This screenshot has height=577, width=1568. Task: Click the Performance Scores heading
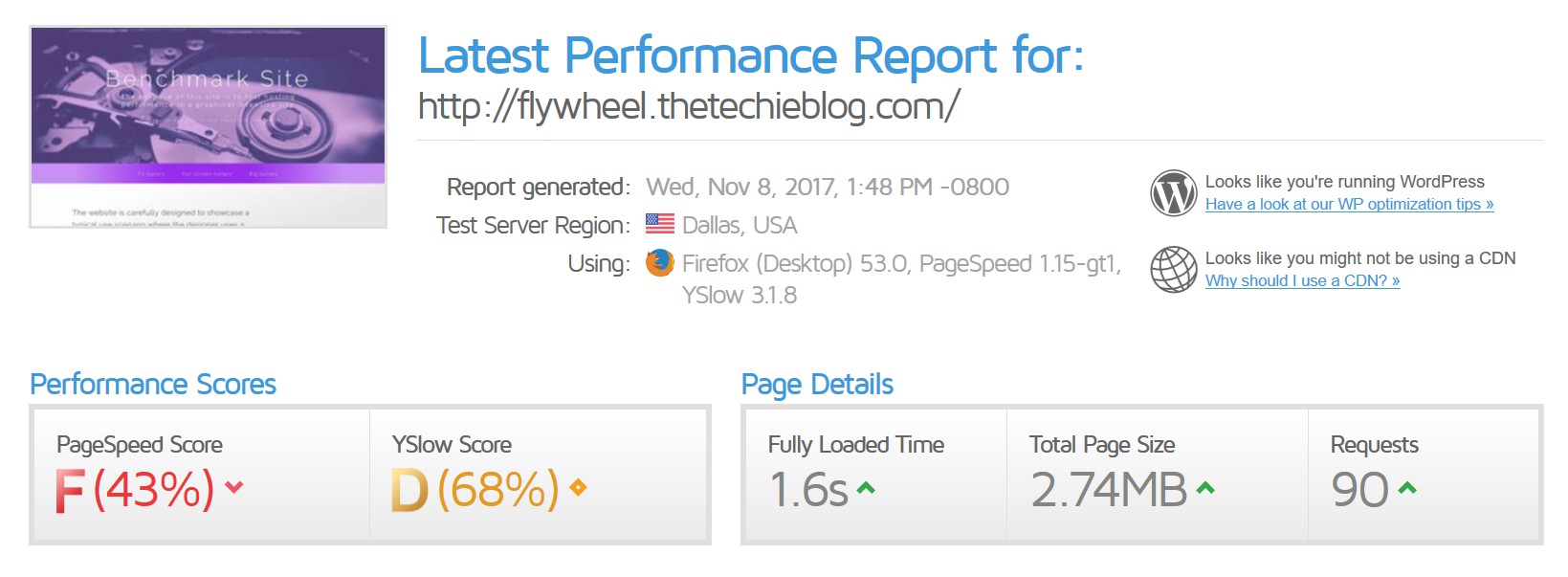[x=153, y=385]
